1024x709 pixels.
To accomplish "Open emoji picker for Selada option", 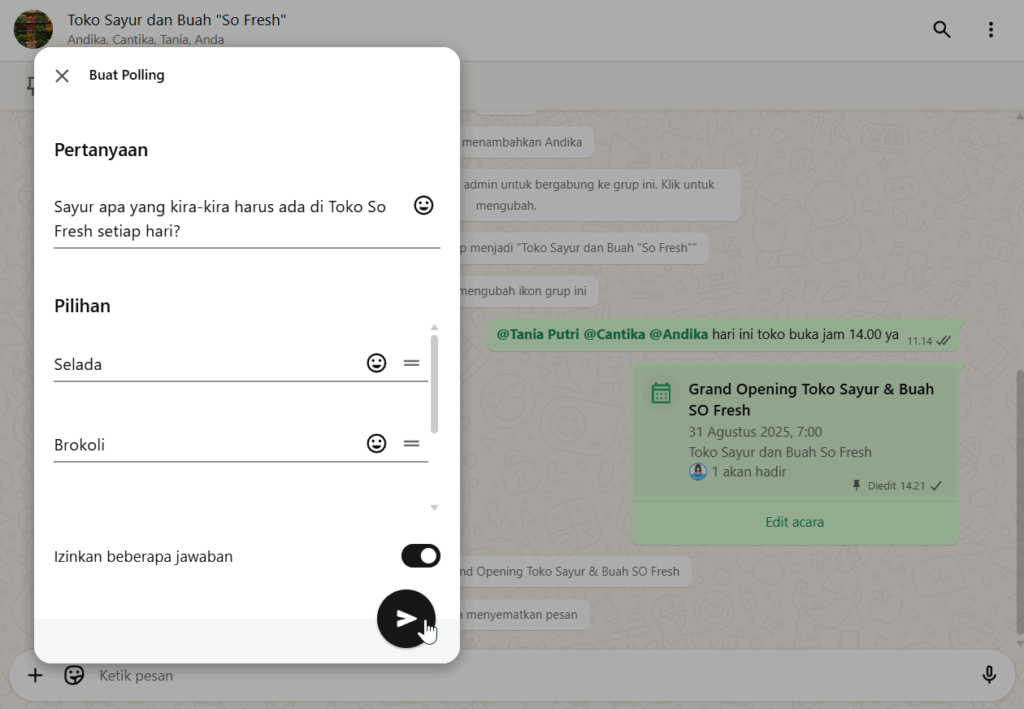I will coord(376,364).
